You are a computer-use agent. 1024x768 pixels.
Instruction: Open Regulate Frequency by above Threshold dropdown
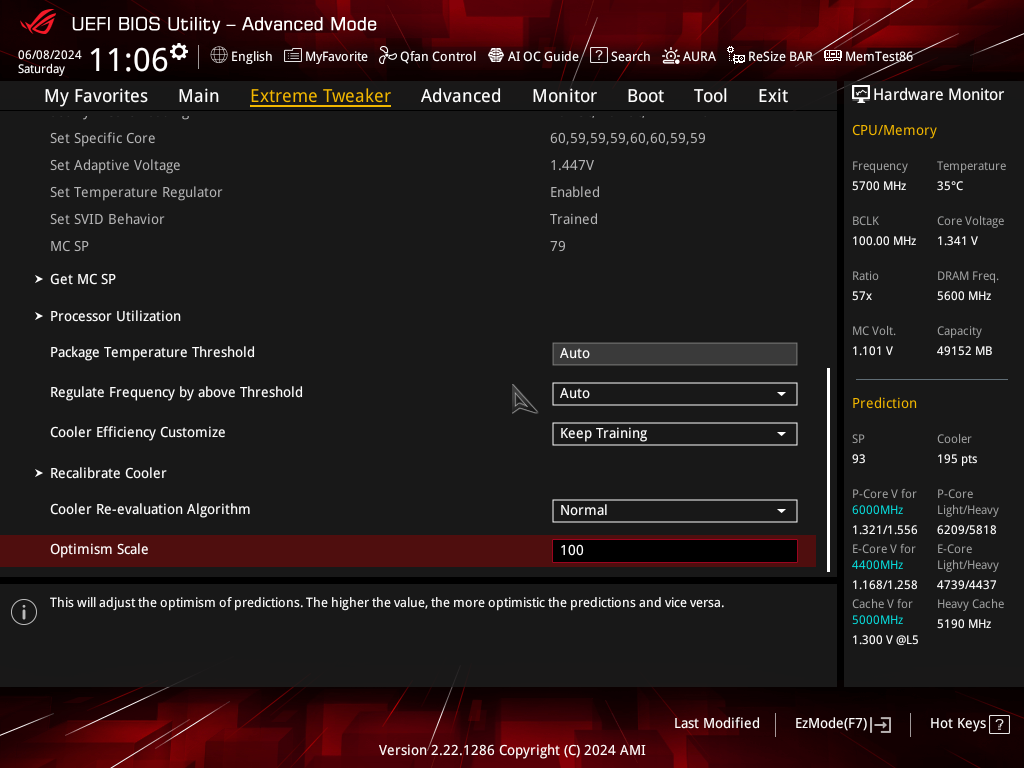[x=675, y=394]
